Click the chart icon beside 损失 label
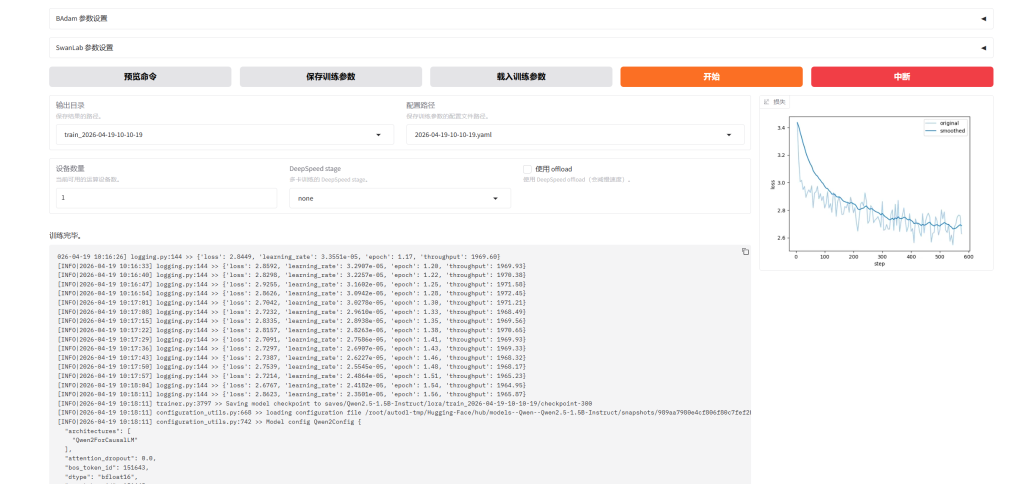Viewport: 1024px width, 484px height. (767, 102)
